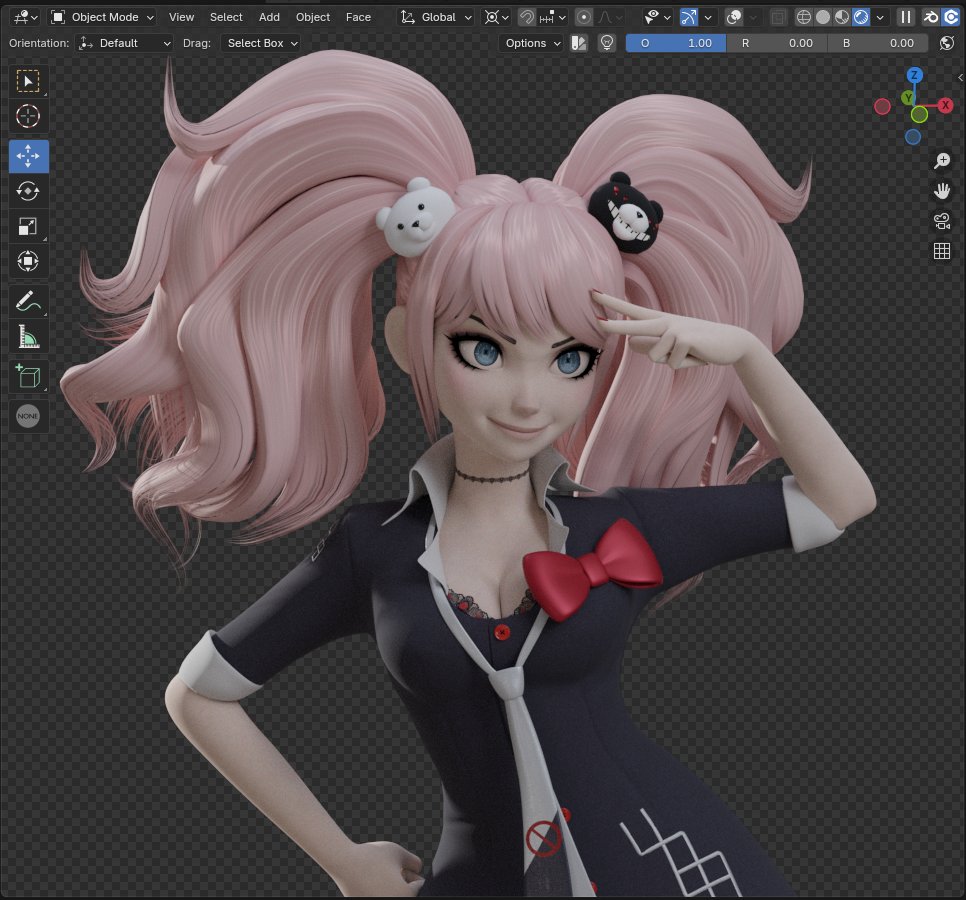The image size is (966, 900).
Task: Click the hand icon to pan the view
Action: [941, 190]
